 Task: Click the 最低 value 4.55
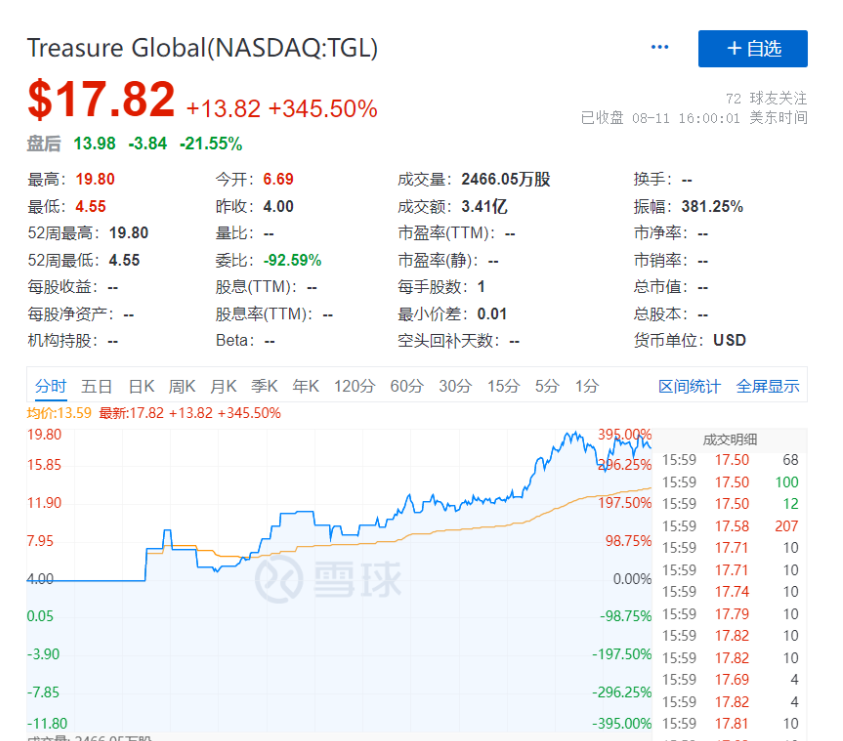(x=90, y=206)
